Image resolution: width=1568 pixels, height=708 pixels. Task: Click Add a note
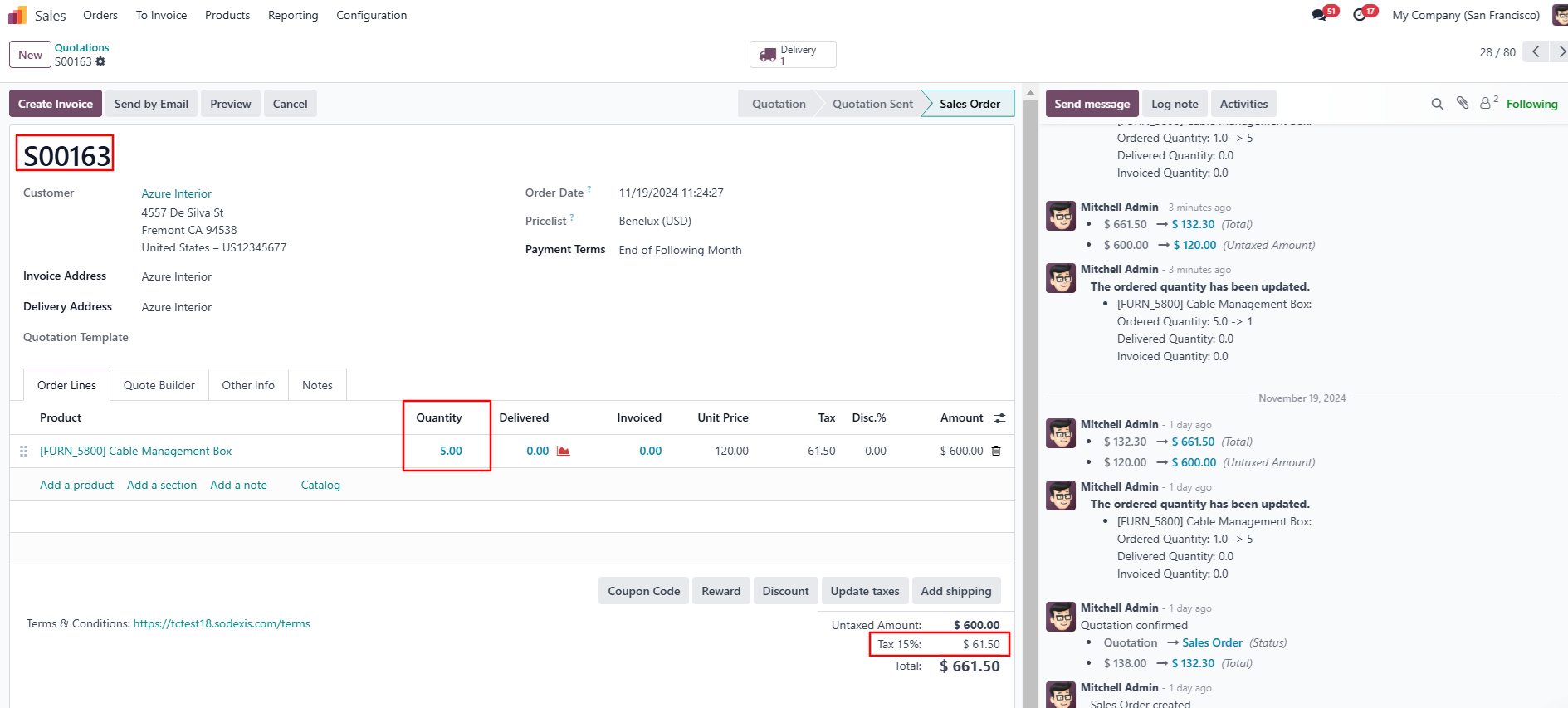(238, 485)
